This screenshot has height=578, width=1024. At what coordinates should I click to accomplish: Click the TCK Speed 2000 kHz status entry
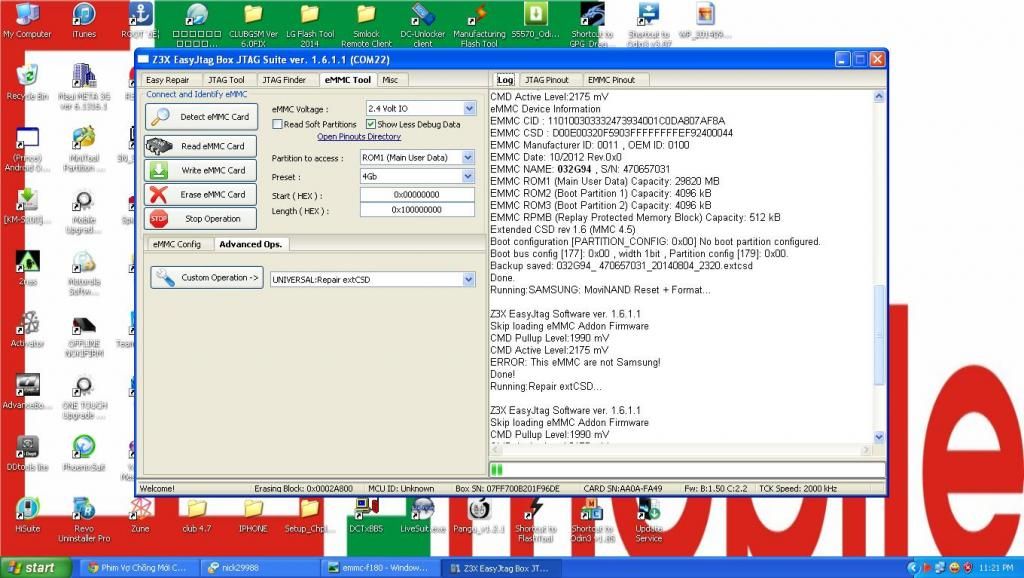click(798, 489)
